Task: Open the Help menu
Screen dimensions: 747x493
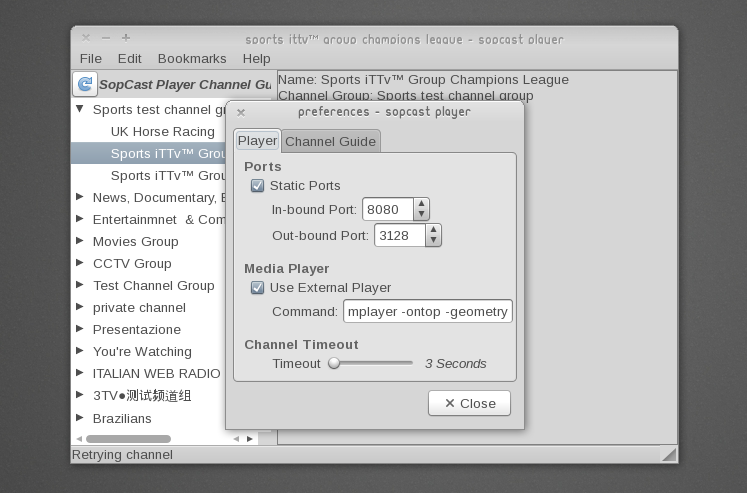Action: pos(256,59)
